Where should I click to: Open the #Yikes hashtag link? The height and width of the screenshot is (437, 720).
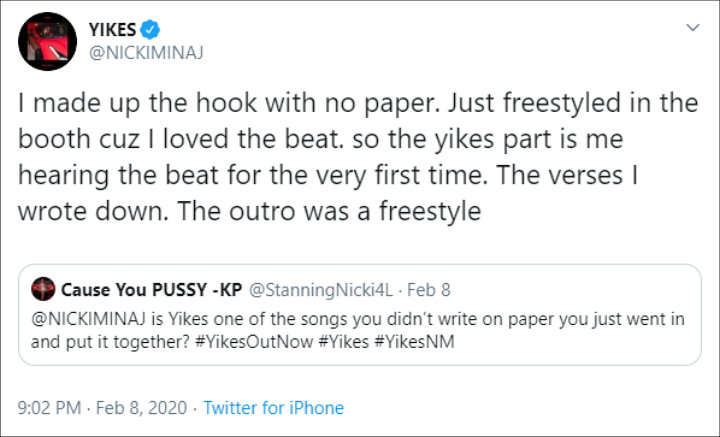click(343, 342)
